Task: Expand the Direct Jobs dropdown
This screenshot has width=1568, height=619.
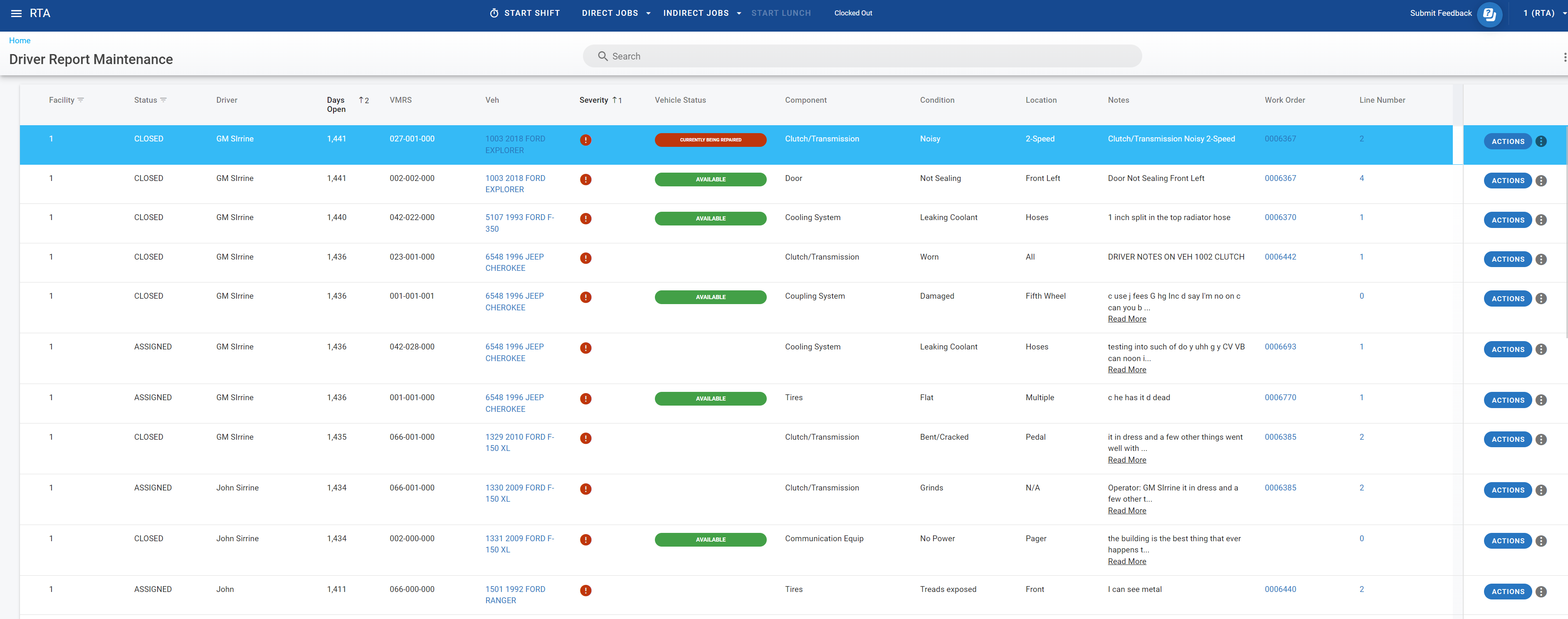Action: pyautogui.click(x=648, y=13)
